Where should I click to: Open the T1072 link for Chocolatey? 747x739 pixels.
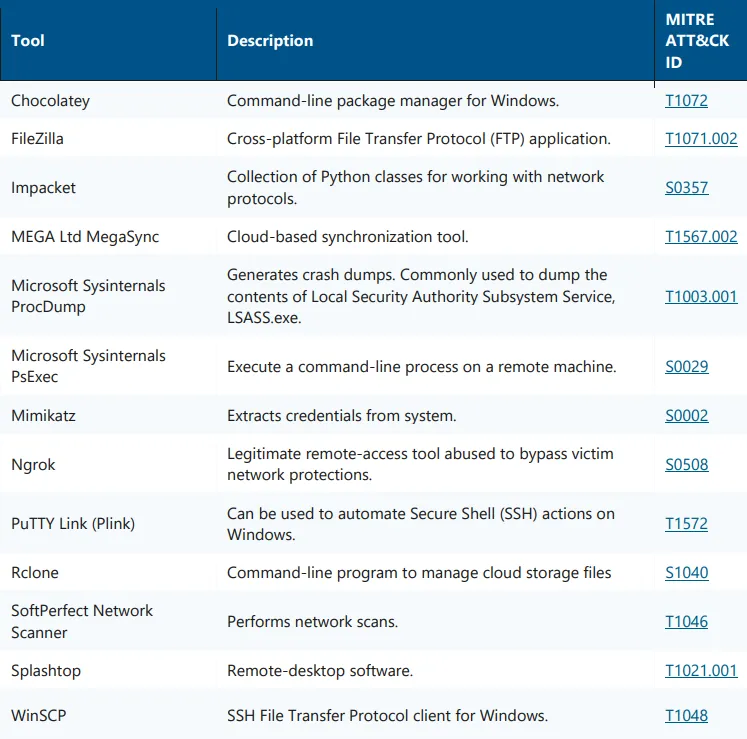click(686, 100)
